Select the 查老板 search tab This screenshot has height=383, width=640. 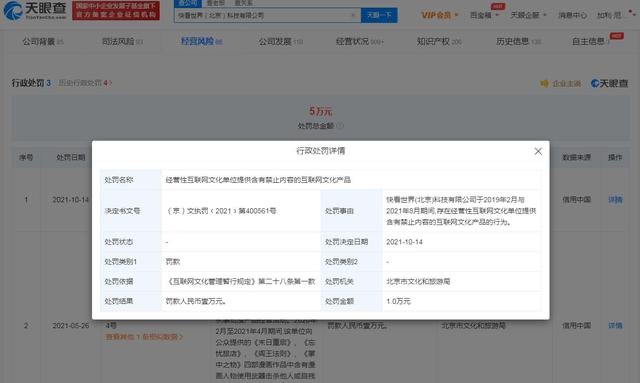[216, 3]
